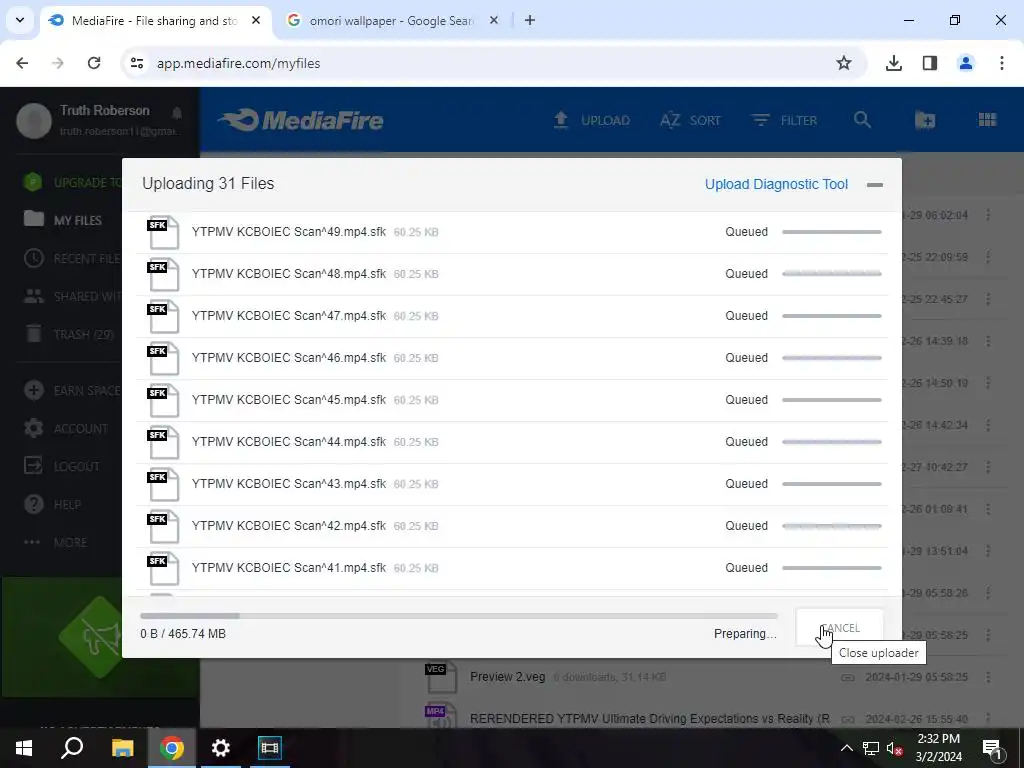Select LOGOUT in the sidebar

63,466
